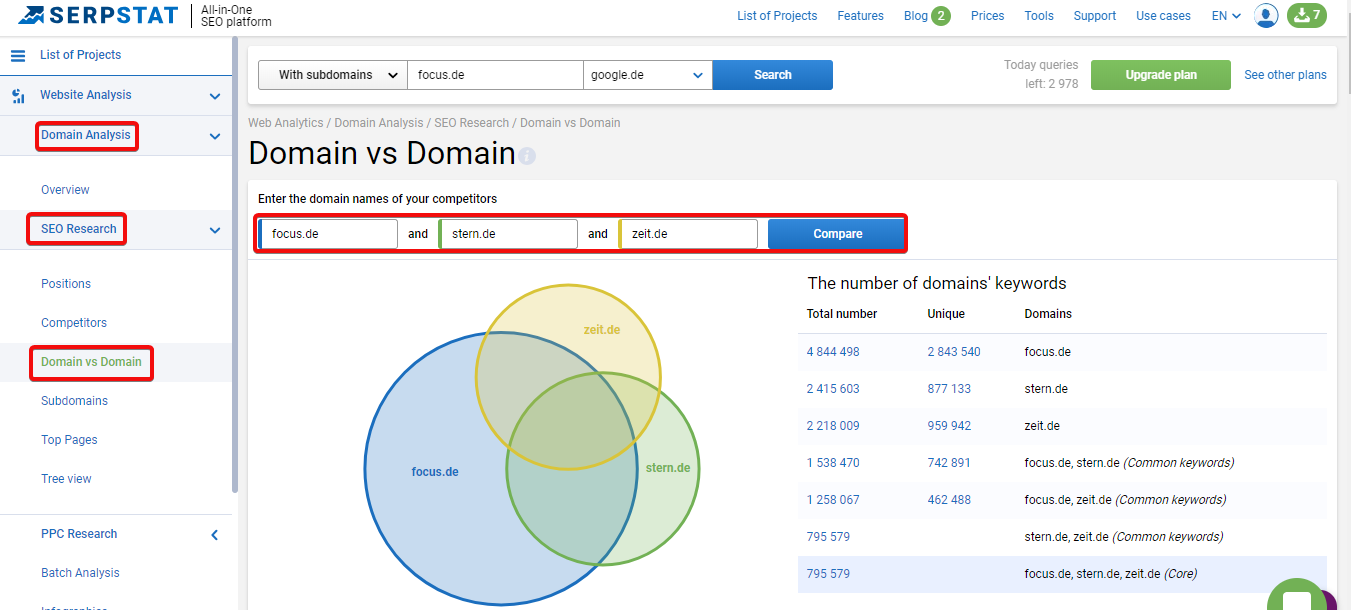Viewport: 1351px width, 610px height.
Task: Click the blue Search button
Action: pos(773,75)
